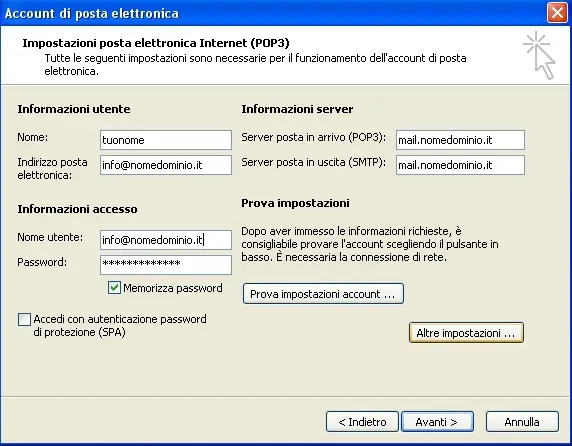The image size is (572, 446).
Task: Close the Account di posta elettronica dialog
Action: tap(557, 13)
